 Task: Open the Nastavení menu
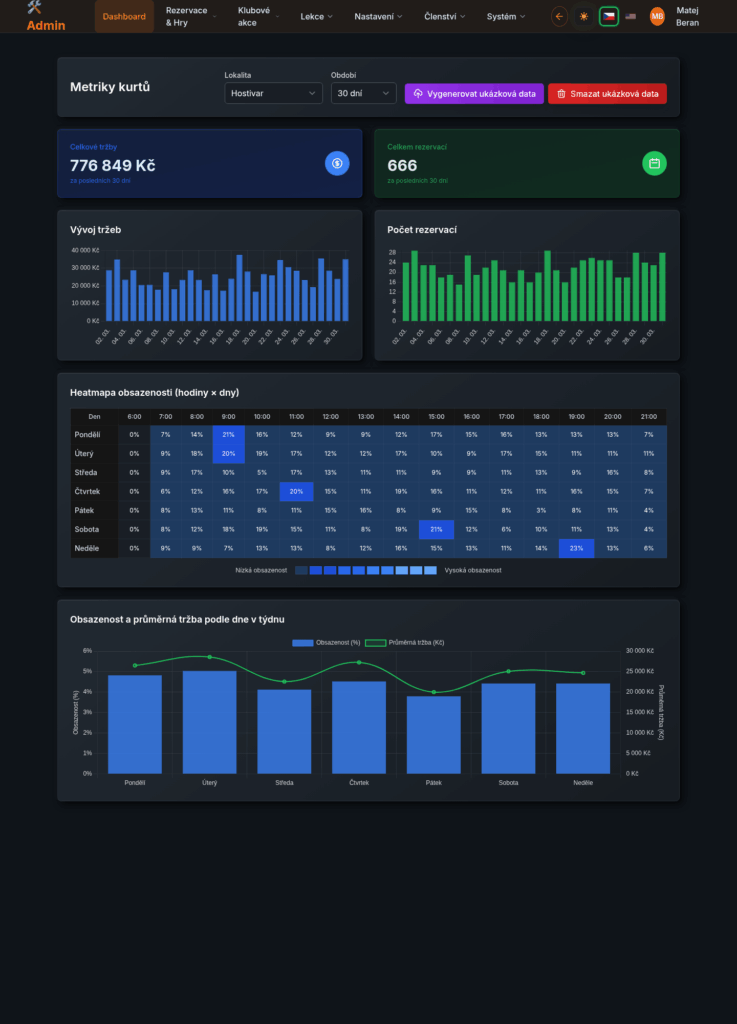[x=378, y=16]
